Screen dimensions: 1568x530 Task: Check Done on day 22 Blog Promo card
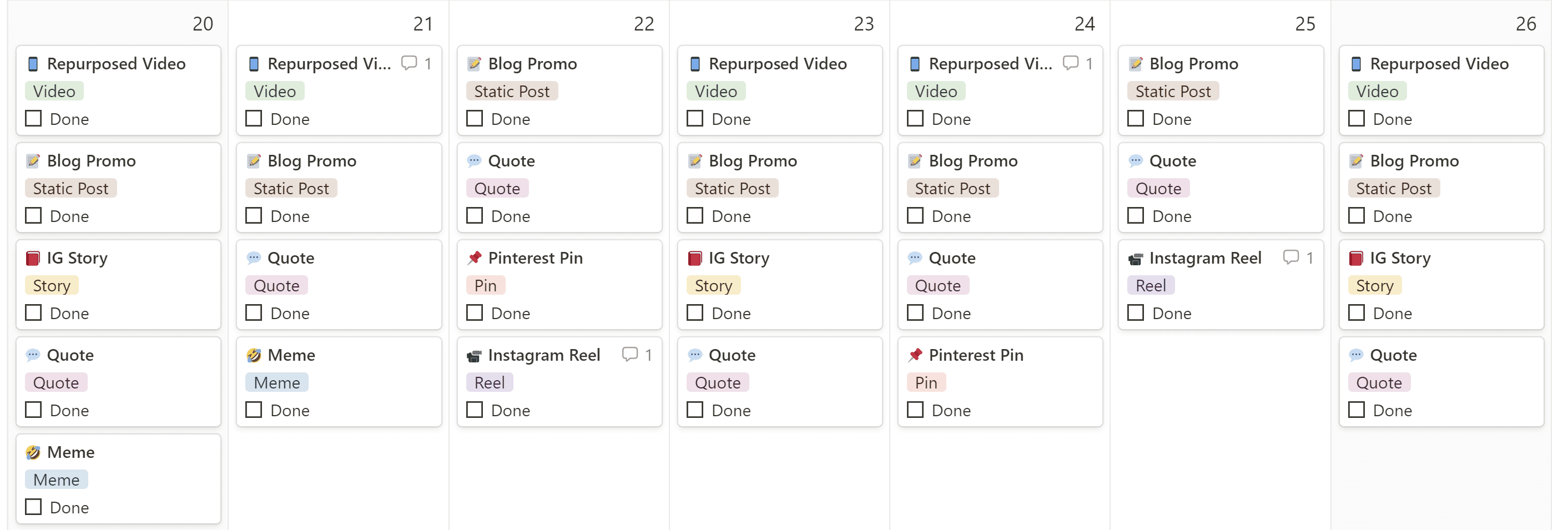[x=474, y=118]
